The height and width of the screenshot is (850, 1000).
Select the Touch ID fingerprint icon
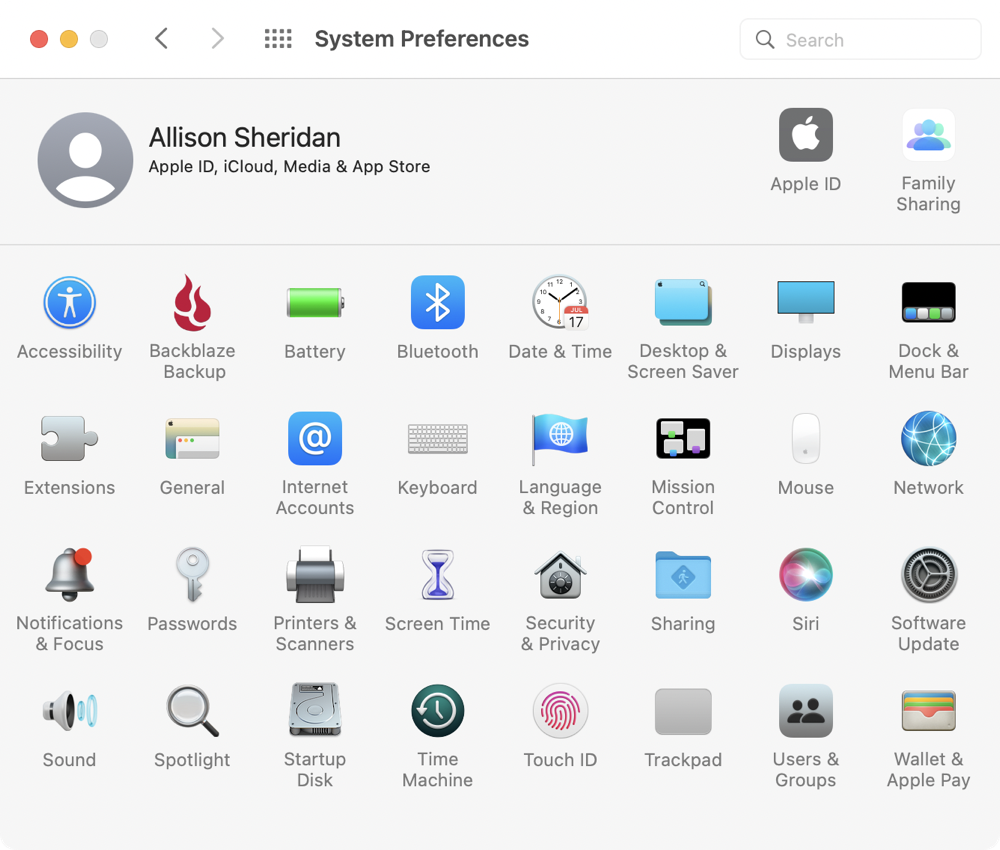(x=560, y=711)
